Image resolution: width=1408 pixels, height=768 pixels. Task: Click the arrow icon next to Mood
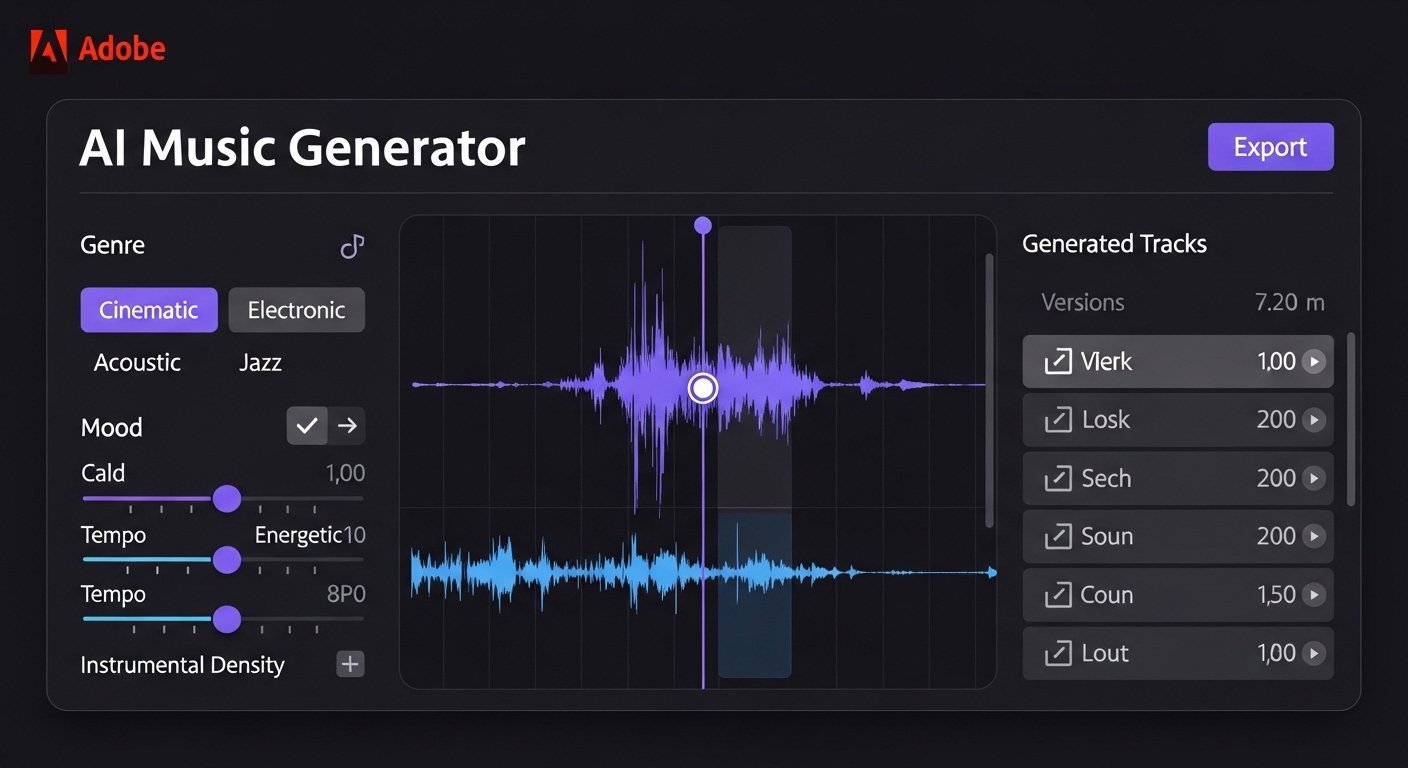pyautogui.click(x=346, y=425)
